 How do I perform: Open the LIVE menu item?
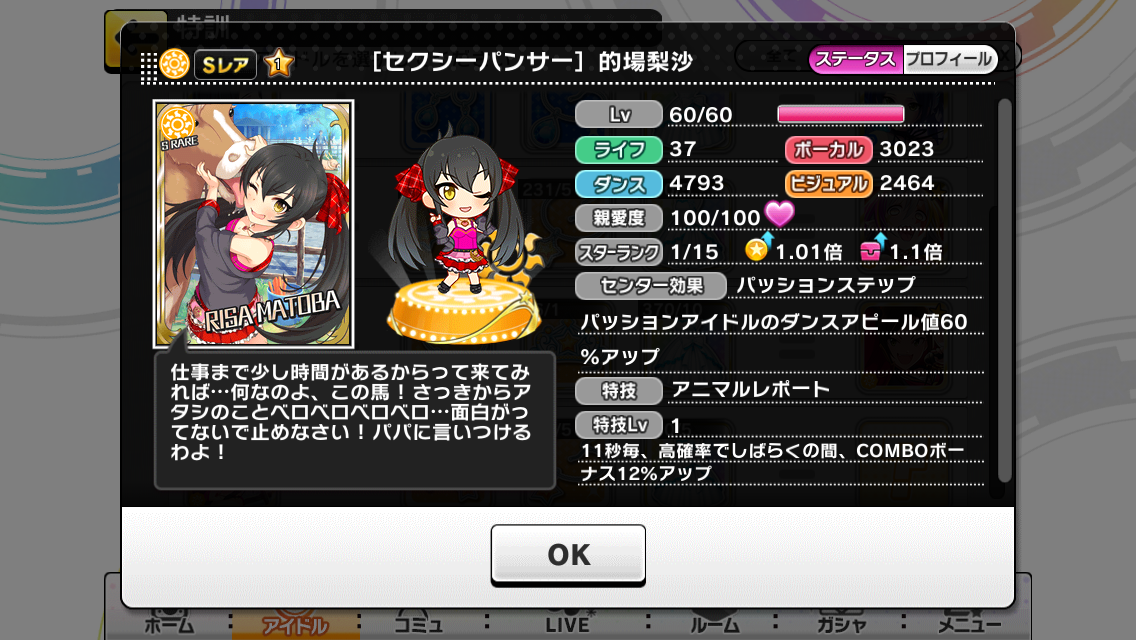coord(568,624)
